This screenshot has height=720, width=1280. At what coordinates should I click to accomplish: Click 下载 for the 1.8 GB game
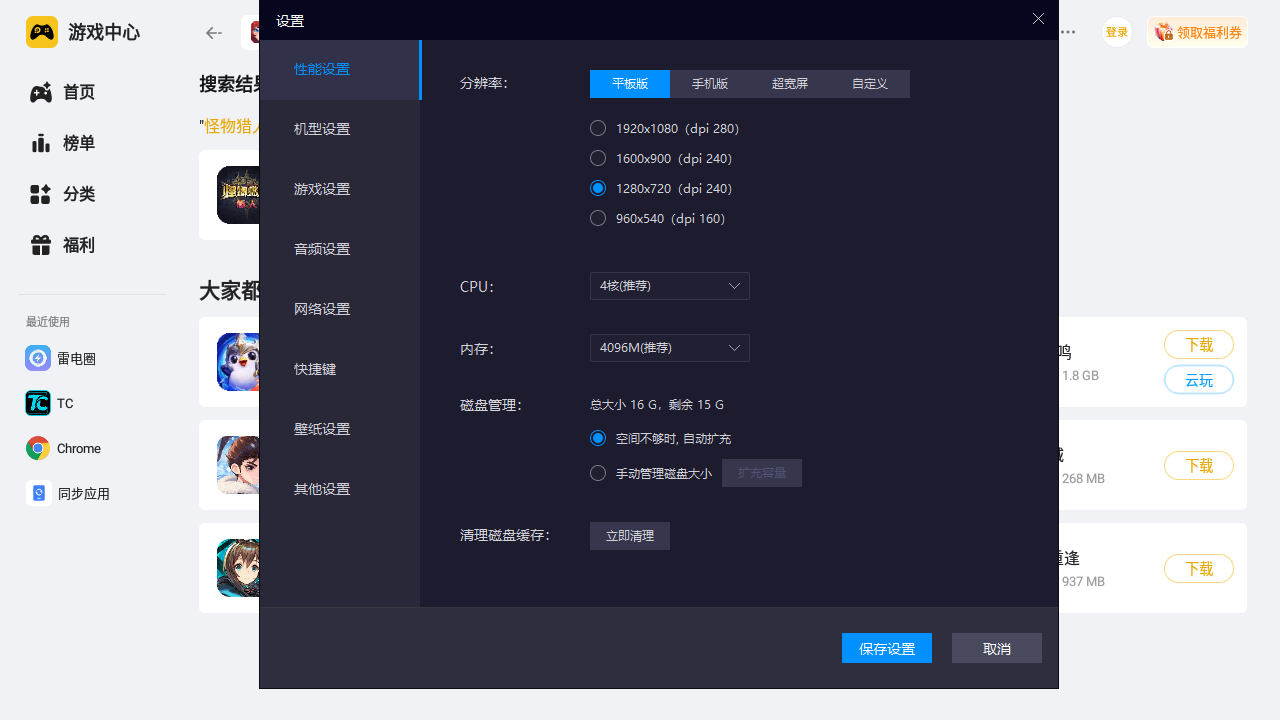1199,345
